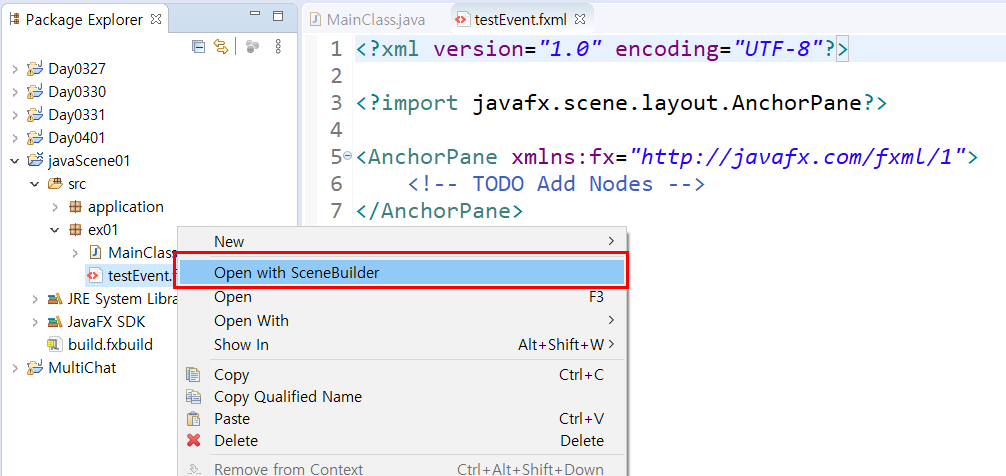1006x476 pixels.
Task: Click the Copy icon in context menu
Action: coord(193,375)
